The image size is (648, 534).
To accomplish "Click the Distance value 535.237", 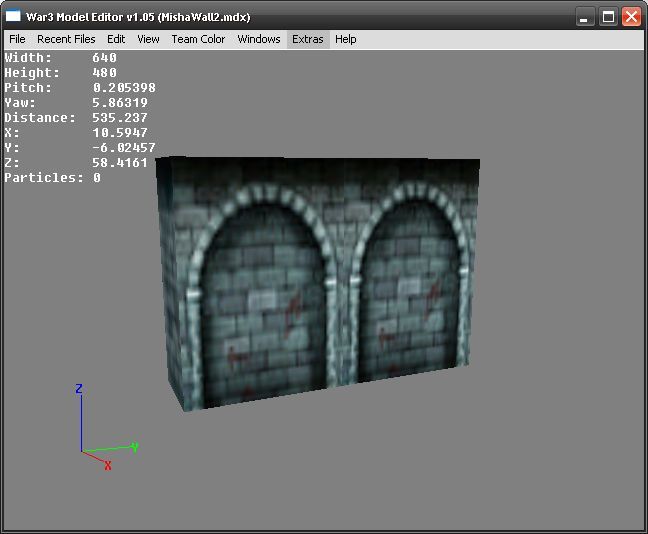I will tap(120, 118).
